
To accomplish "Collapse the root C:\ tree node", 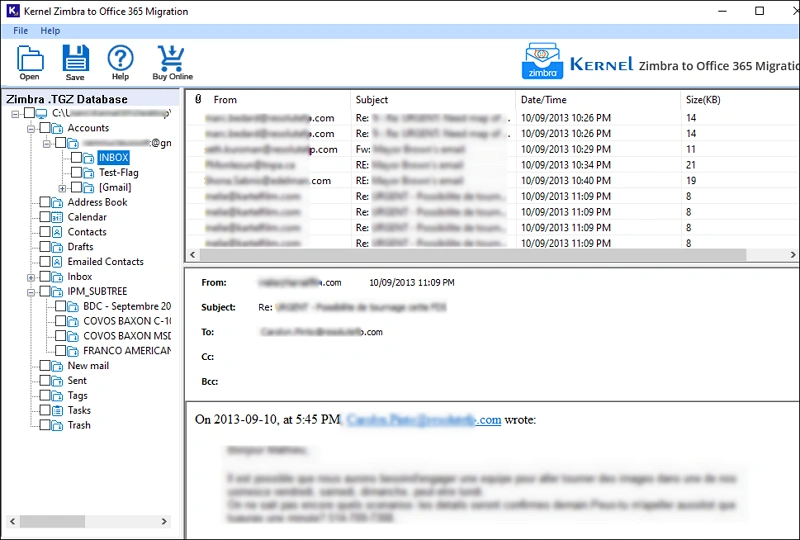I will click(x=15, y=113).
